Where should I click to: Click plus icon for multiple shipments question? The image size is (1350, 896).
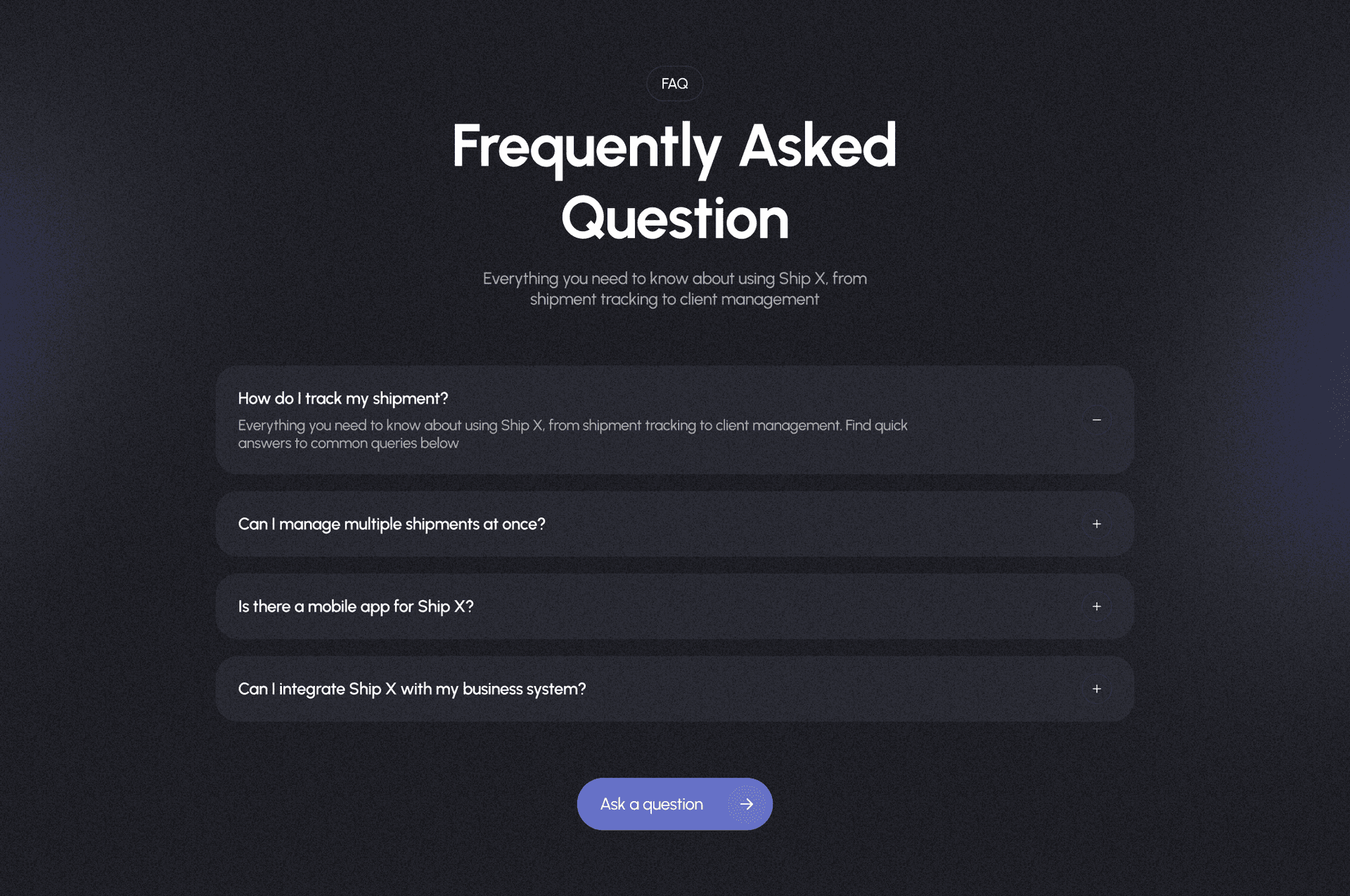[x=1096, y=524]
